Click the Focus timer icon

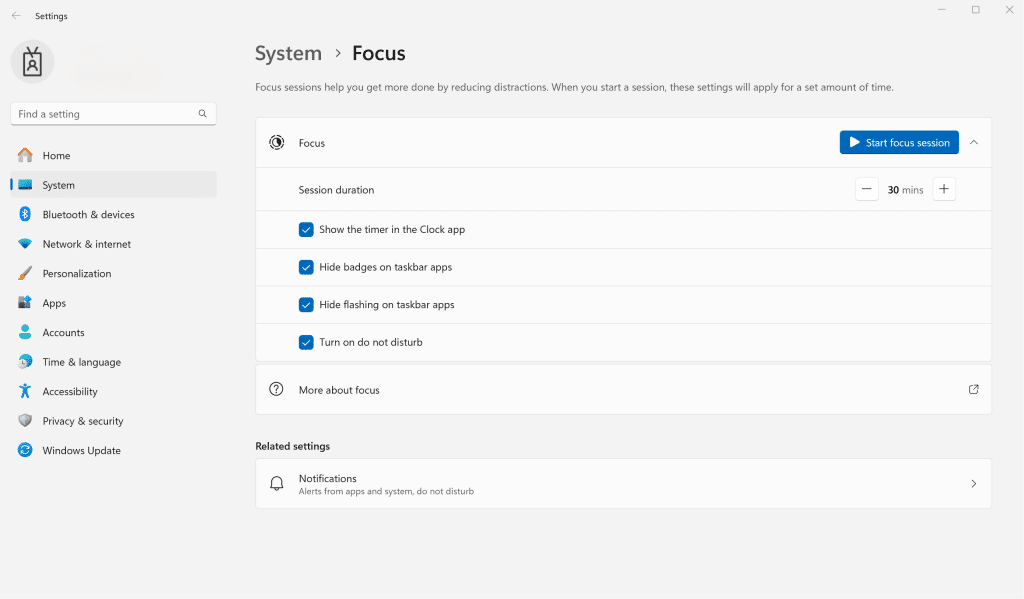pyautogui.click(x=276, y=142)
